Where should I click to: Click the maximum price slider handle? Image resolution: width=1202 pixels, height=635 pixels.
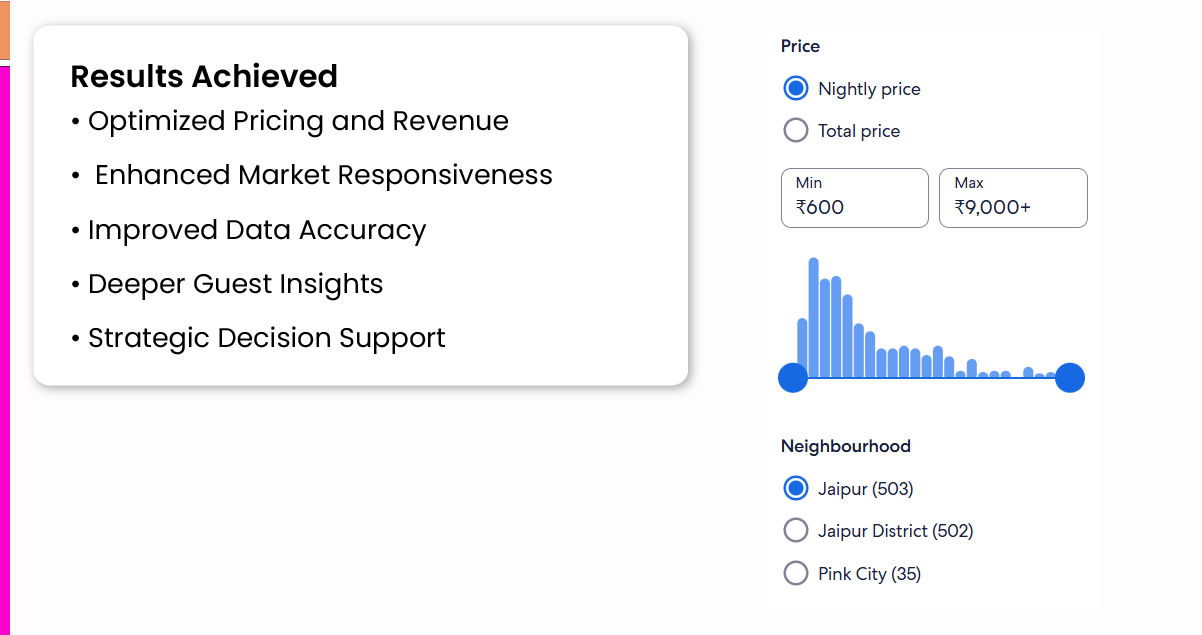coord(1069,378)
